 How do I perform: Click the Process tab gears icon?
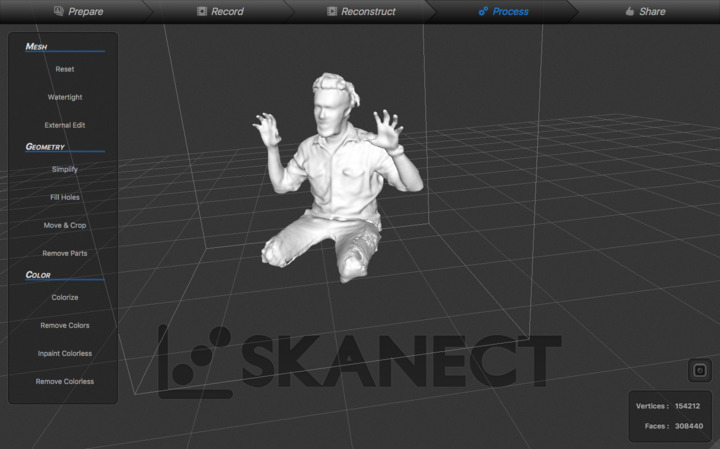coord(483,11)
